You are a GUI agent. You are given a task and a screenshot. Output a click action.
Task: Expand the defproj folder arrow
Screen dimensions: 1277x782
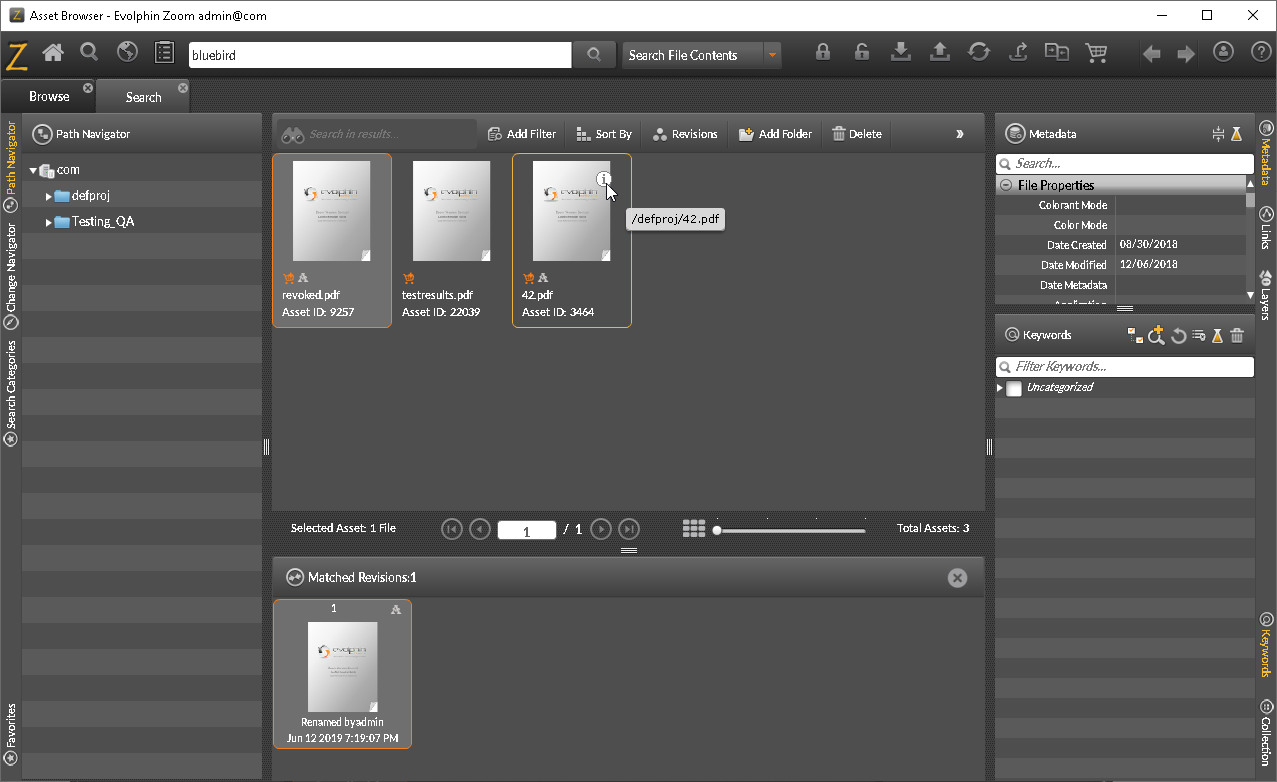point(48,196)
